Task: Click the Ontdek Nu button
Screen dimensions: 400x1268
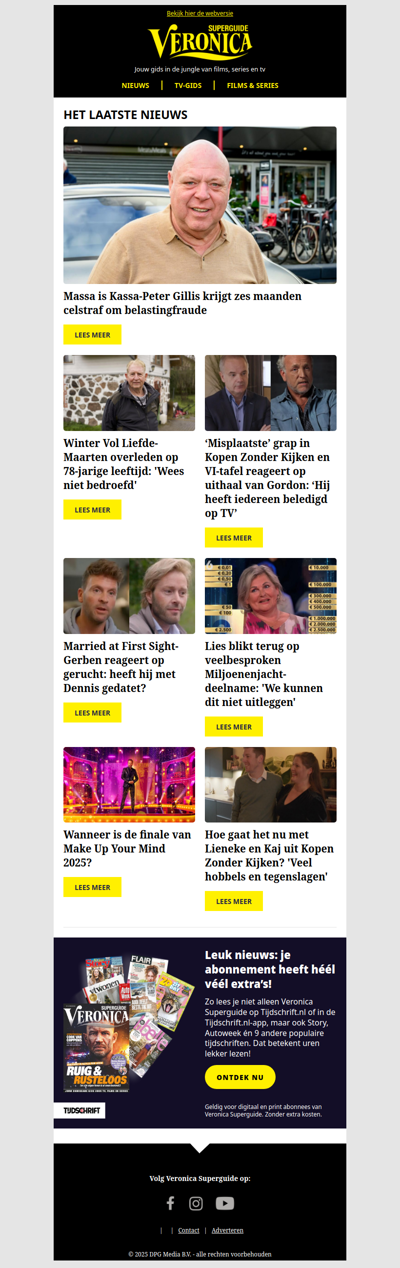Action: tap(240, 1077)
